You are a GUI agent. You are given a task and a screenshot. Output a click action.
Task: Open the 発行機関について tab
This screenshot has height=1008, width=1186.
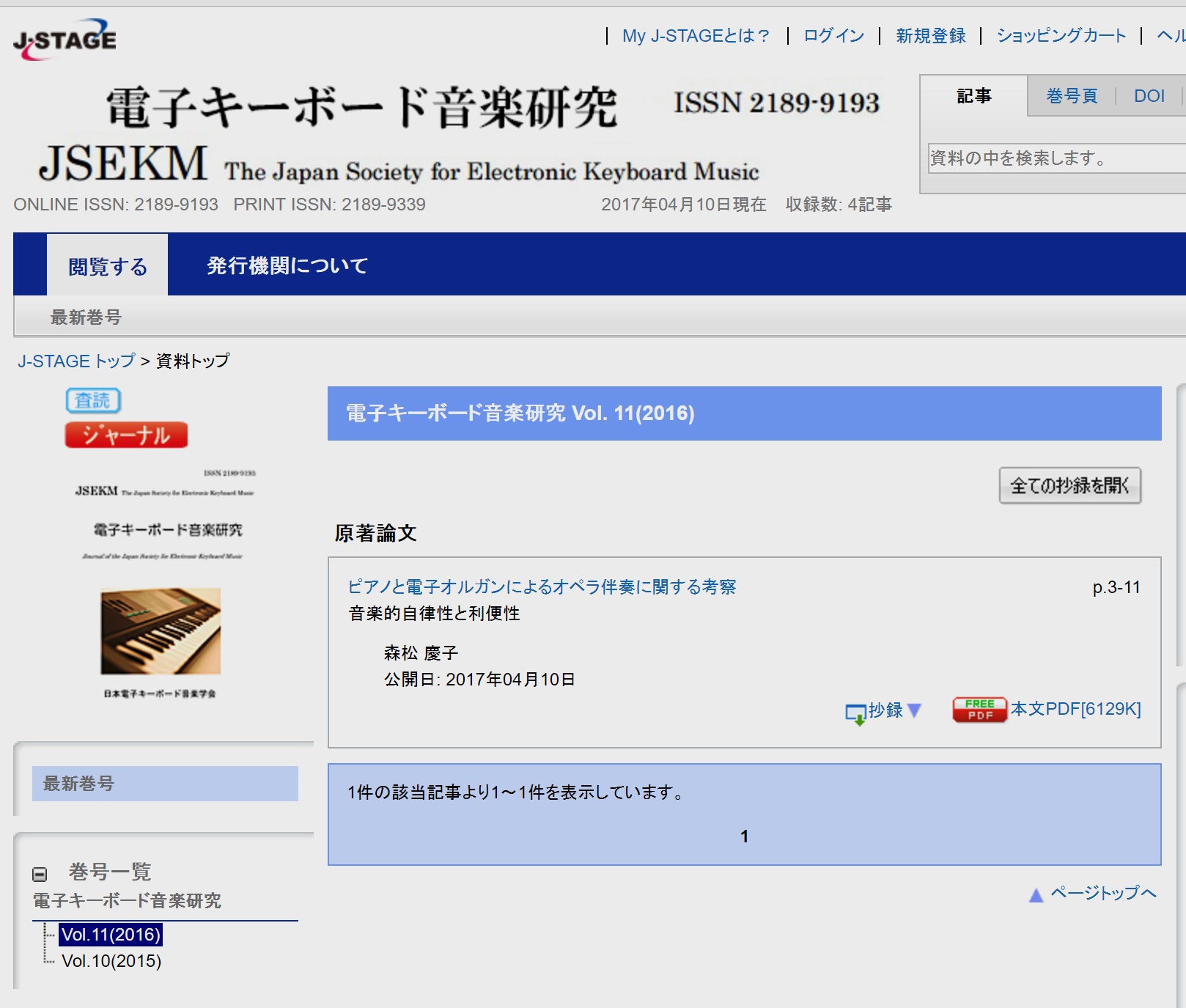287,265
